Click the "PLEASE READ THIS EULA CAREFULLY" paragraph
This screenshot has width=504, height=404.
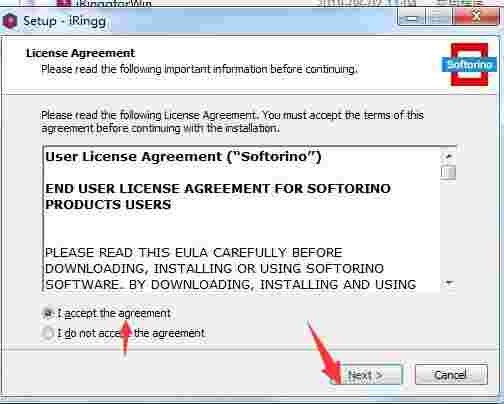pos(230,269)
